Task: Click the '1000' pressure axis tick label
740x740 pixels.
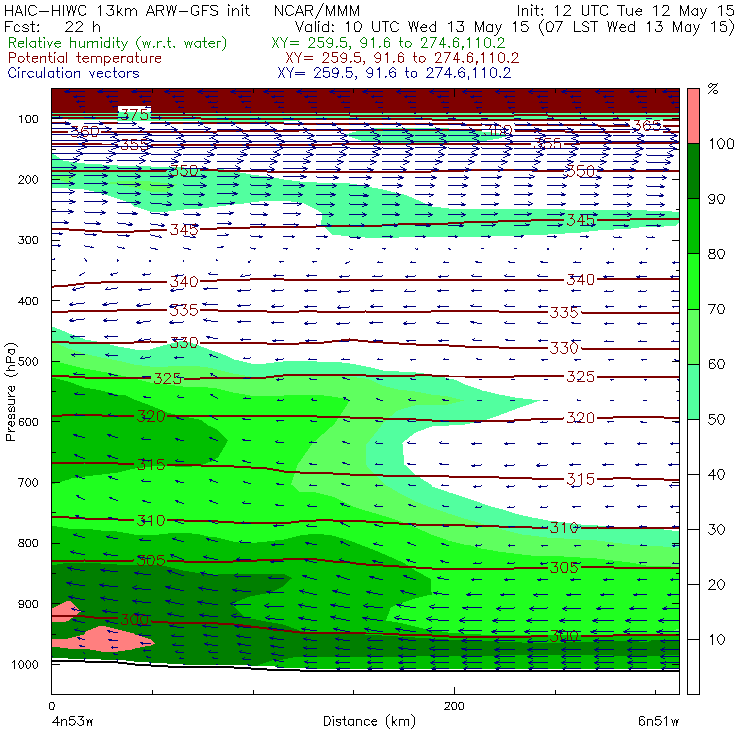Action: [x=25, y=665]
